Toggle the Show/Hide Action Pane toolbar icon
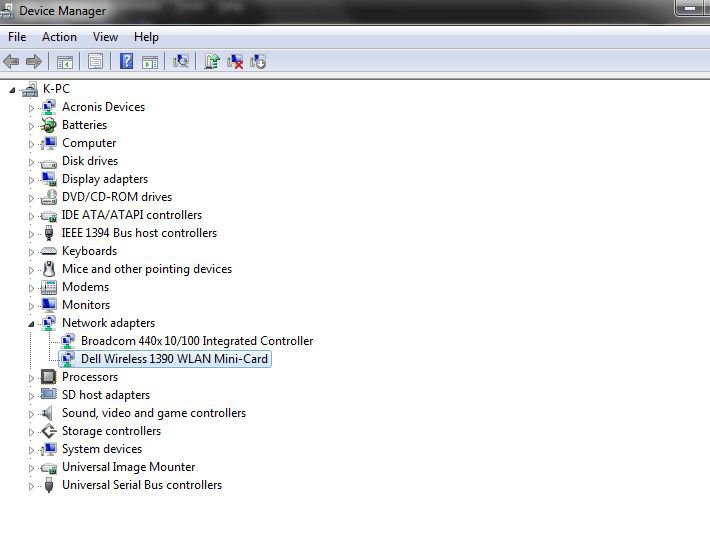This screenshot has width=710, height=538. coord(150,62)
